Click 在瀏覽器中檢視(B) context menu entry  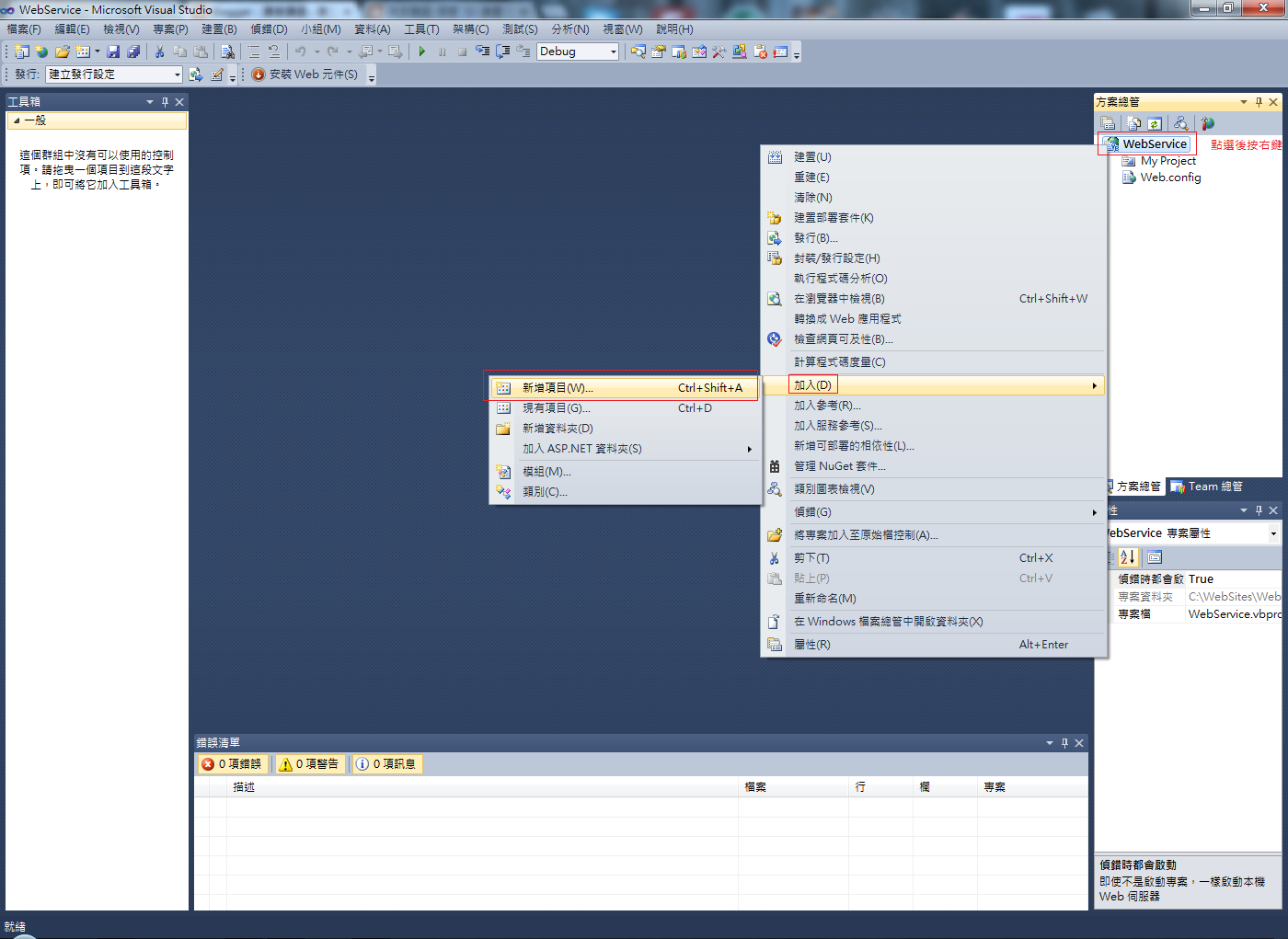point(933,299)
